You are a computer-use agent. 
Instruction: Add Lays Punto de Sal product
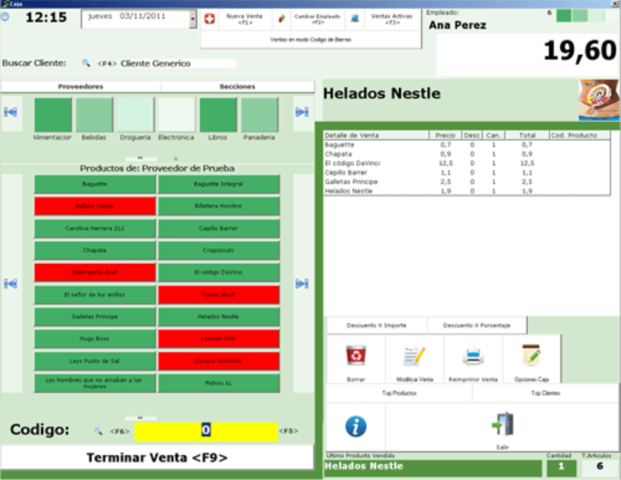95,361
